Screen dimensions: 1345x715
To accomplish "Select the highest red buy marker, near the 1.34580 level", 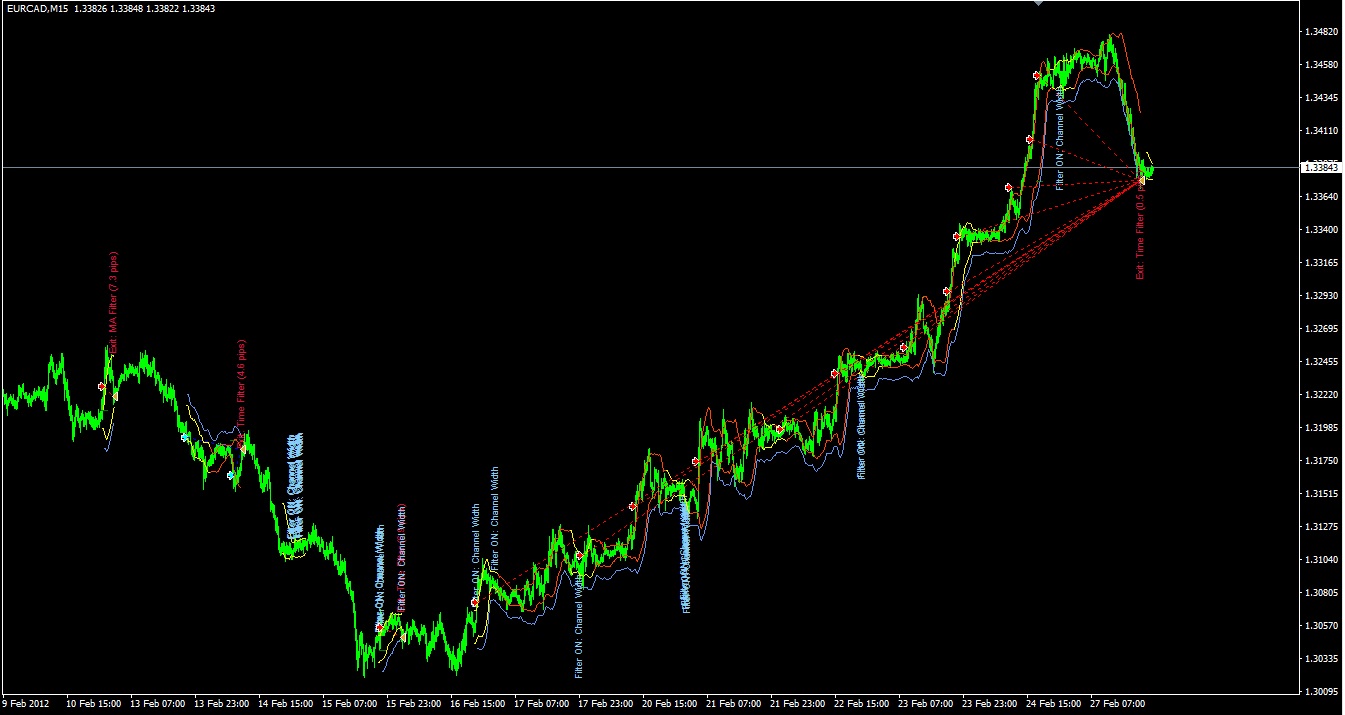I will coord(1037,75).
